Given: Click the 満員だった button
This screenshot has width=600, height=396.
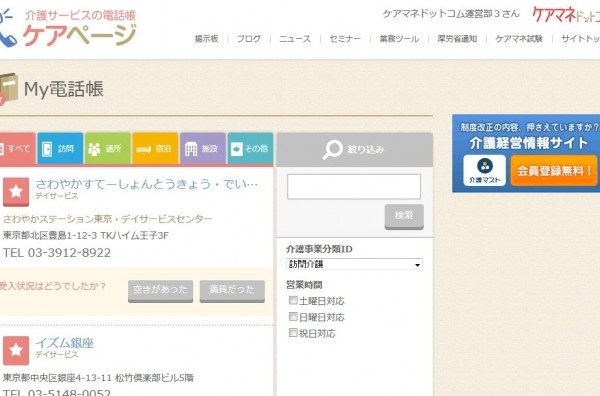Looking at the screenshot, I should tap(232, 291).
